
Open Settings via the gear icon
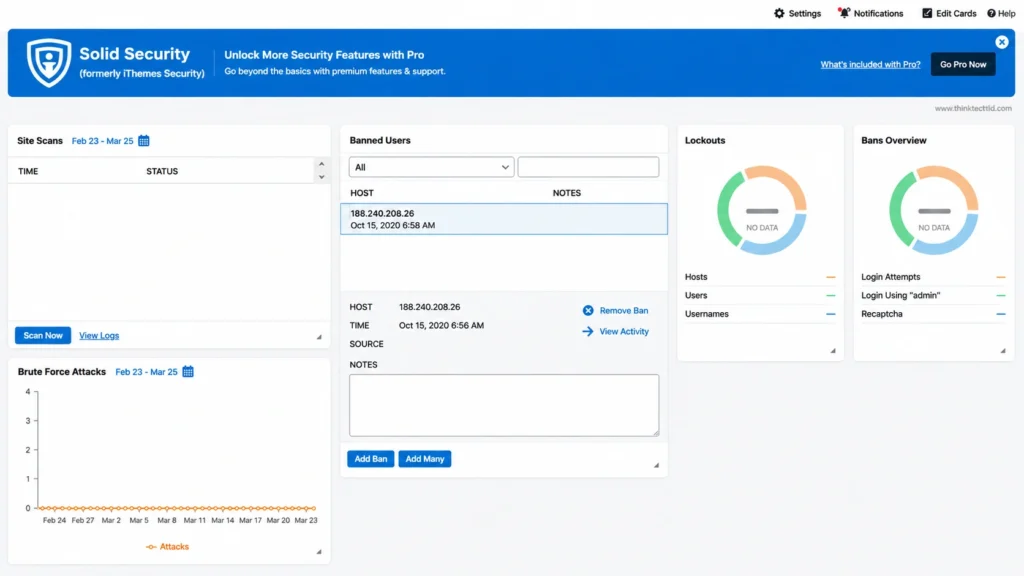point(779,13)
